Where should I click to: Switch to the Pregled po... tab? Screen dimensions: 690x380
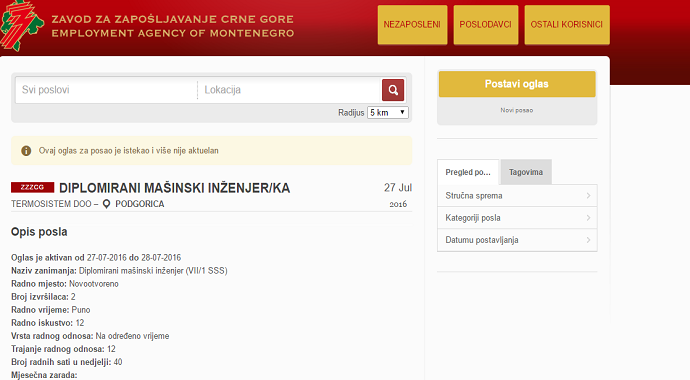[468, 172]
